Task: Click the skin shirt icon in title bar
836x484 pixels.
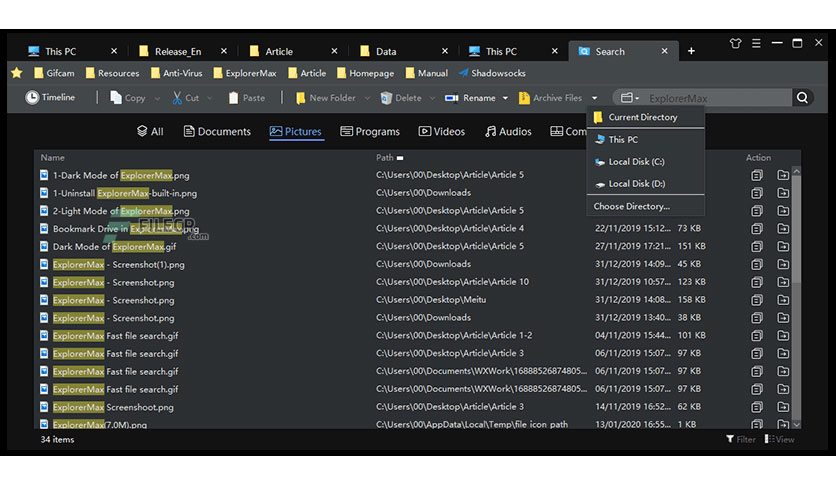Action: point(735,44)
